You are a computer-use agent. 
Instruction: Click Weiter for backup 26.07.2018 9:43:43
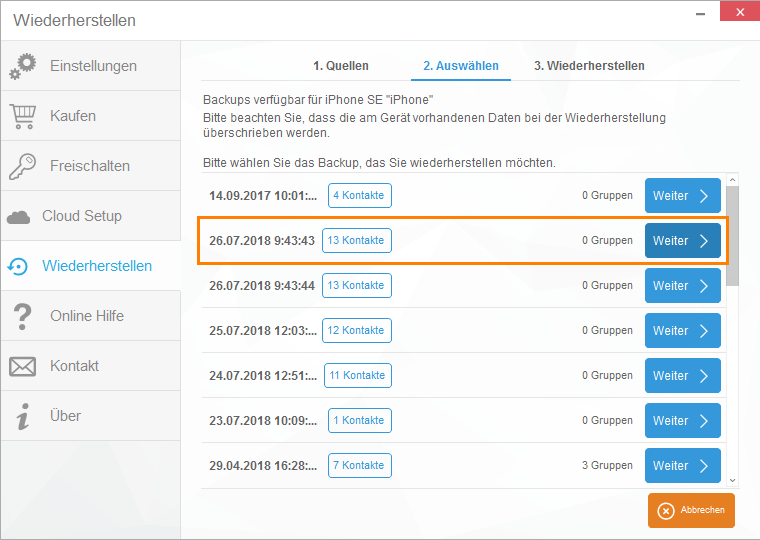[x=682, y=240]
